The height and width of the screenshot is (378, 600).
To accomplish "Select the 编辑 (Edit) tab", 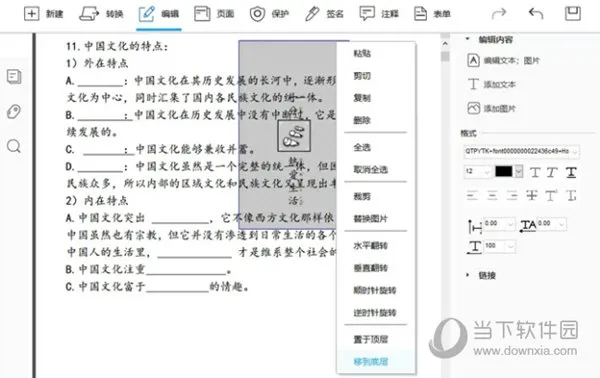I will pyautogui.click(x=158, y=14).
